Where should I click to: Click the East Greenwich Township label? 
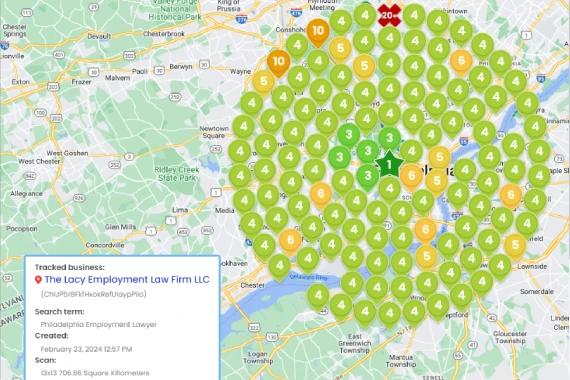[x=354, y=343]
